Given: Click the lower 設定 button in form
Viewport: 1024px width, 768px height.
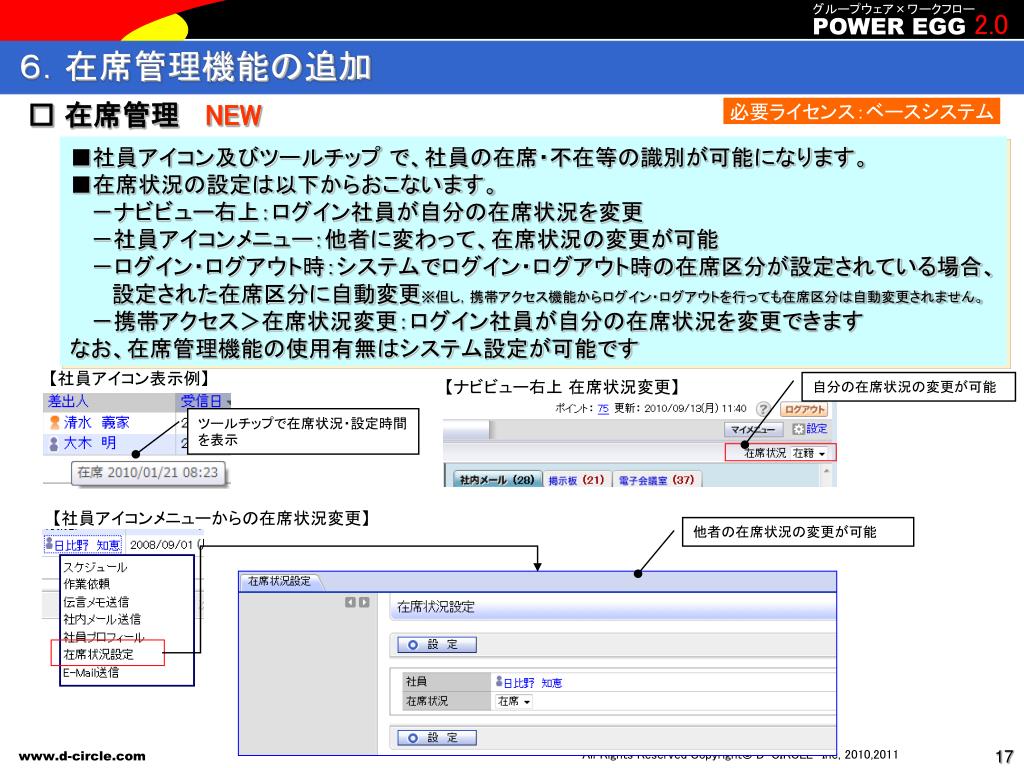Looking at the screenshot, I should (437, 737).
